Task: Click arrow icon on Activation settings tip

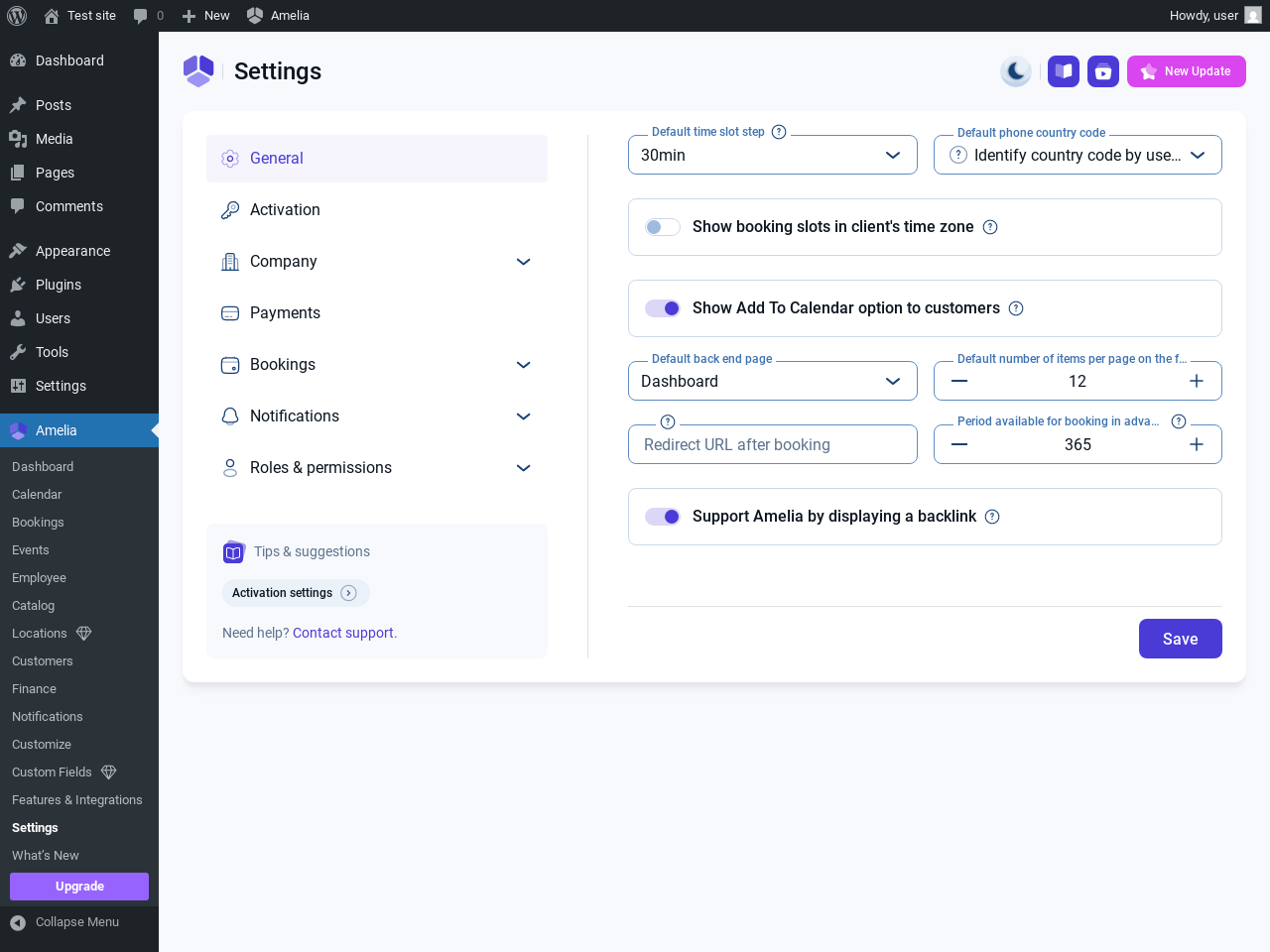Action: click(348, 593)
